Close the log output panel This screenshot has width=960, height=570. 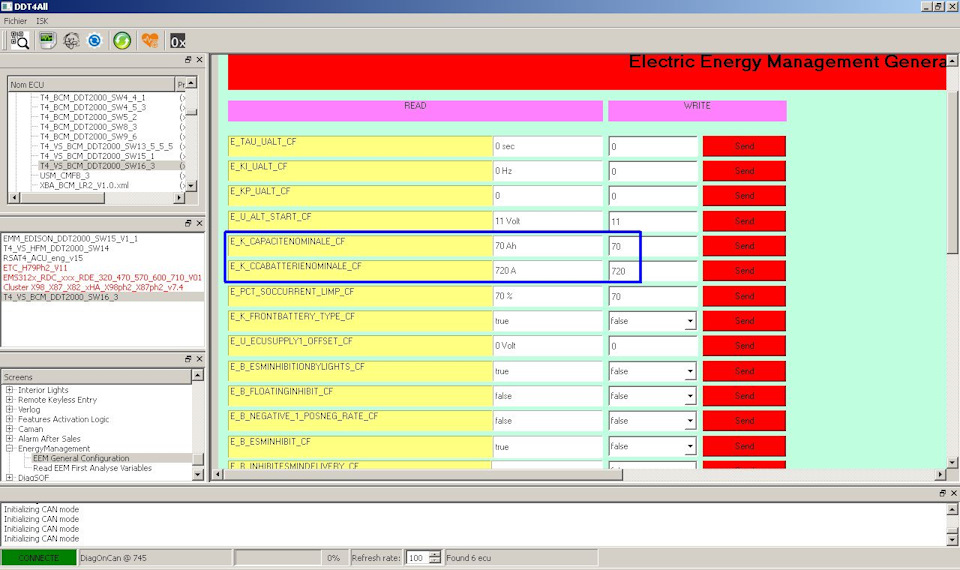(953, 493)
